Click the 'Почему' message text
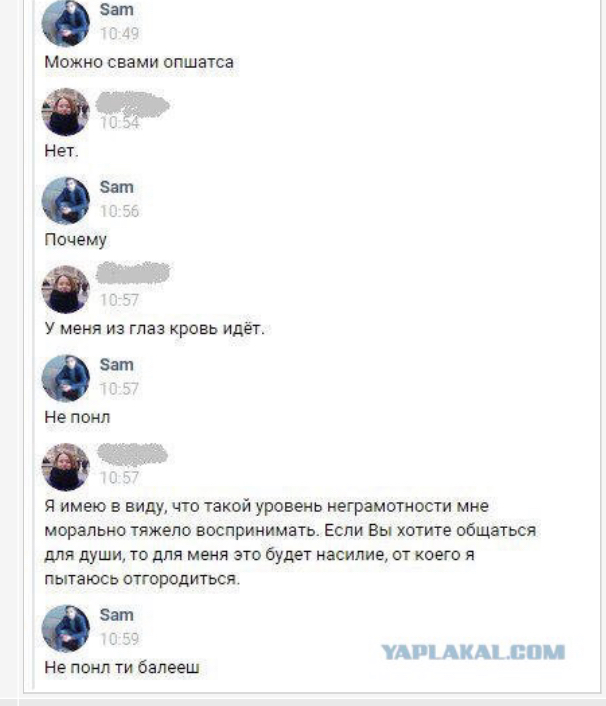 [75, 240]
